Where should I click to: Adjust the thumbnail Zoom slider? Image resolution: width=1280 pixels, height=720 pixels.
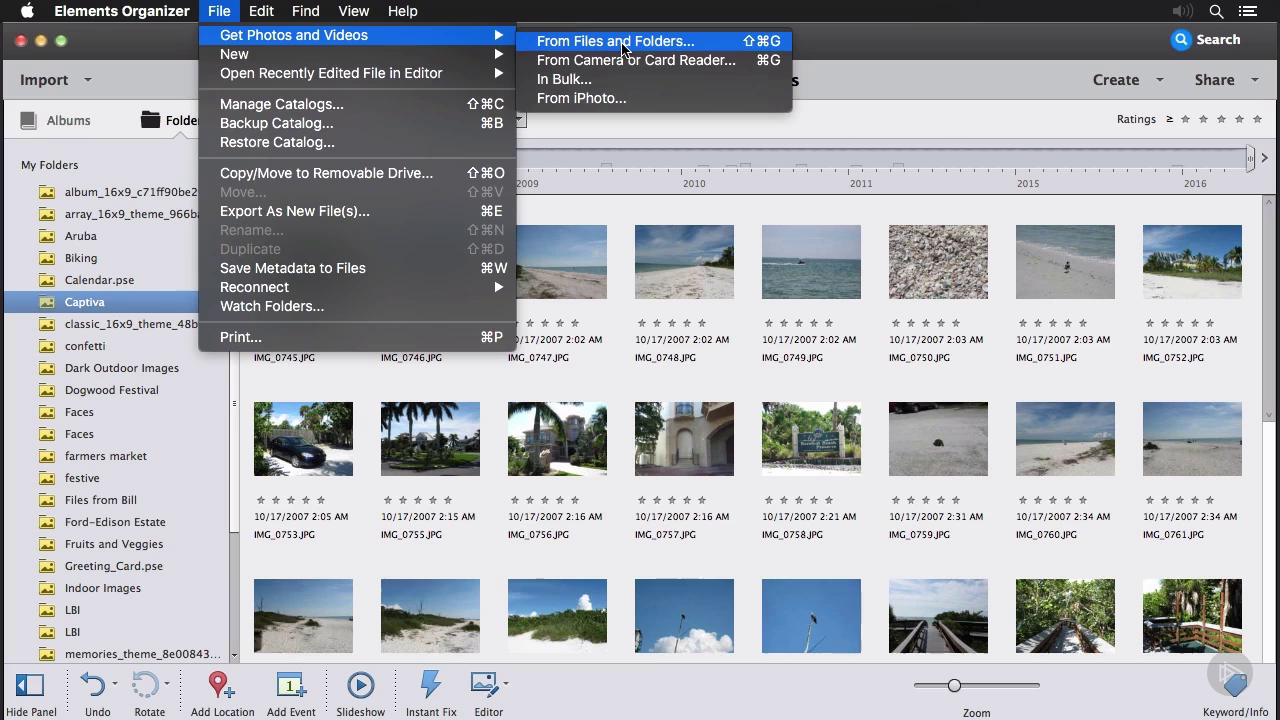point(954,685)
